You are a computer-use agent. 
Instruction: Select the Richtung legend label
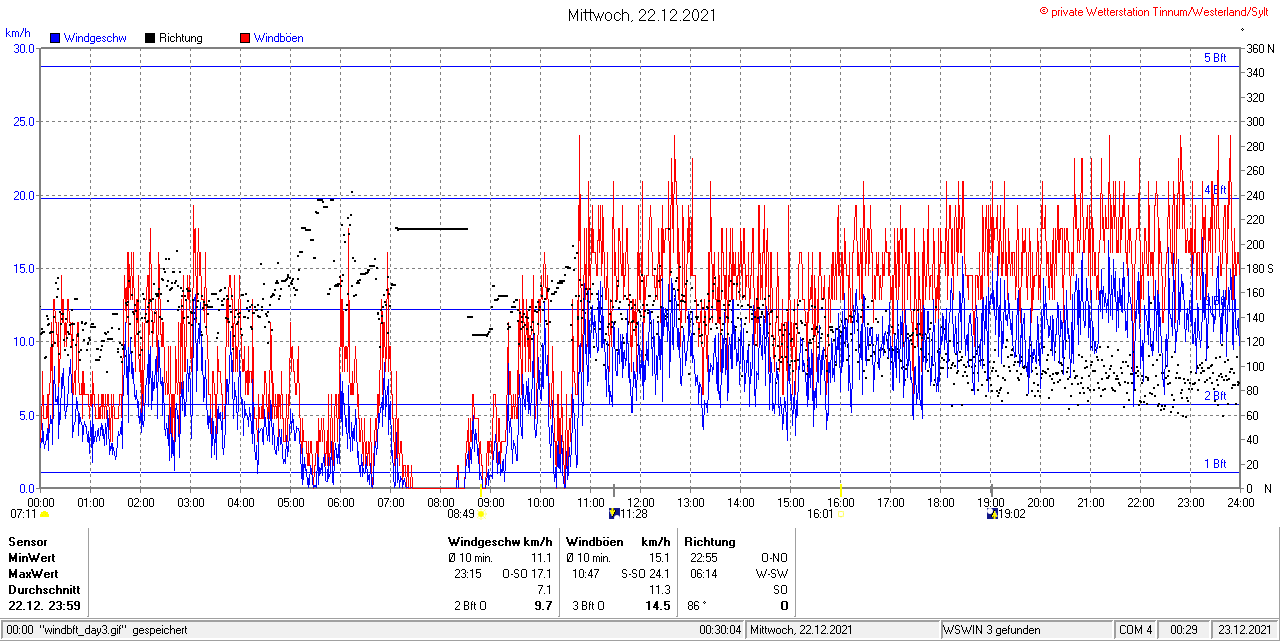(181, 38)
